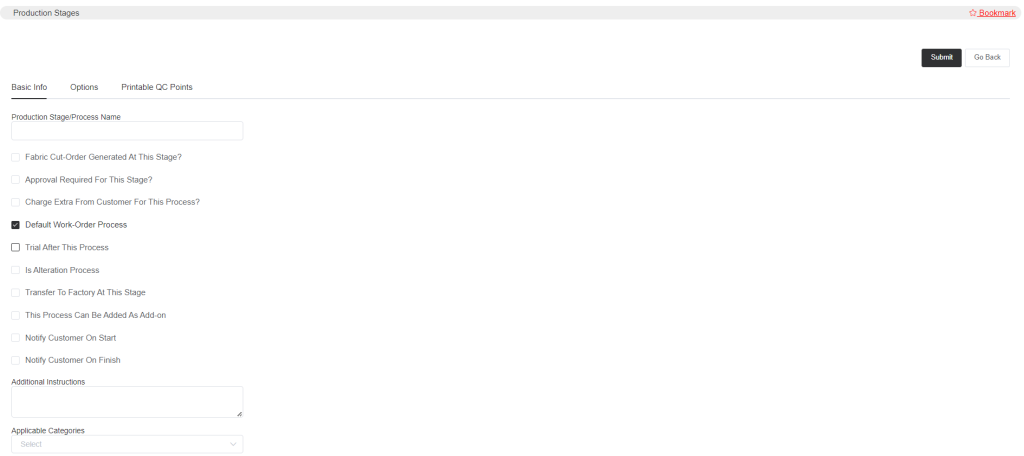Enable Notify Customer On Start
This screenshot has height=456, width=1024.
coord(16,338)
